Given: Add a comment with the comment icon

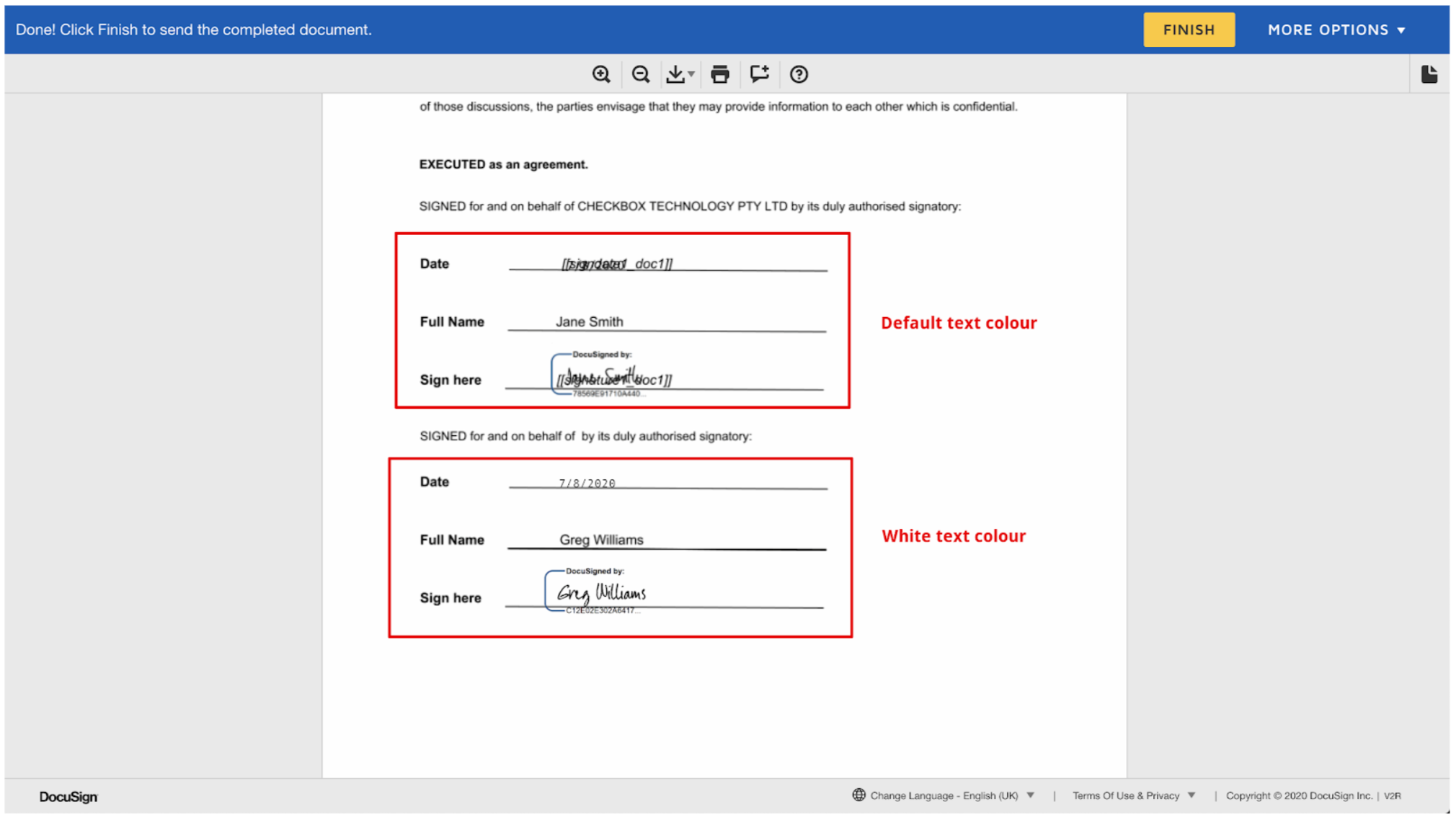Looking at the screenshot, I should pyautogui.click(x=759, y=74).
